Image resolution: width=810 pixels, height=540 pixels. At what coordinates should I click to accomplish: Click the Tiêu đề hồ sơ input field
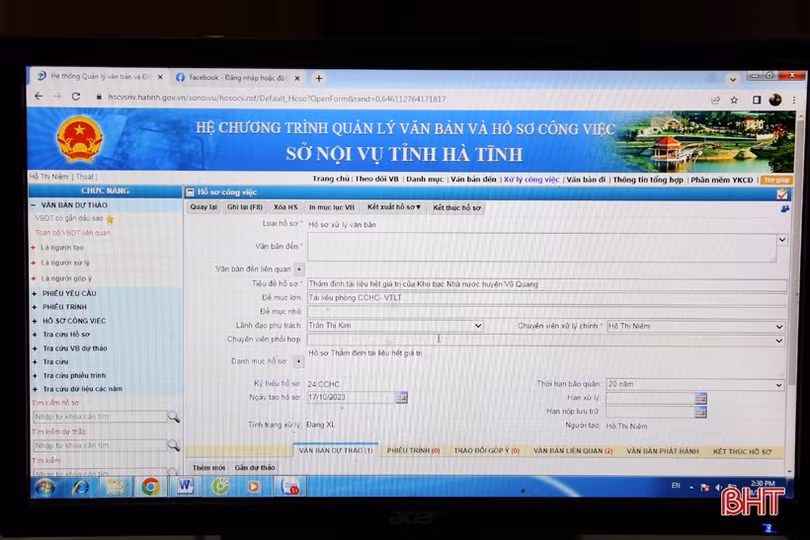547,284
